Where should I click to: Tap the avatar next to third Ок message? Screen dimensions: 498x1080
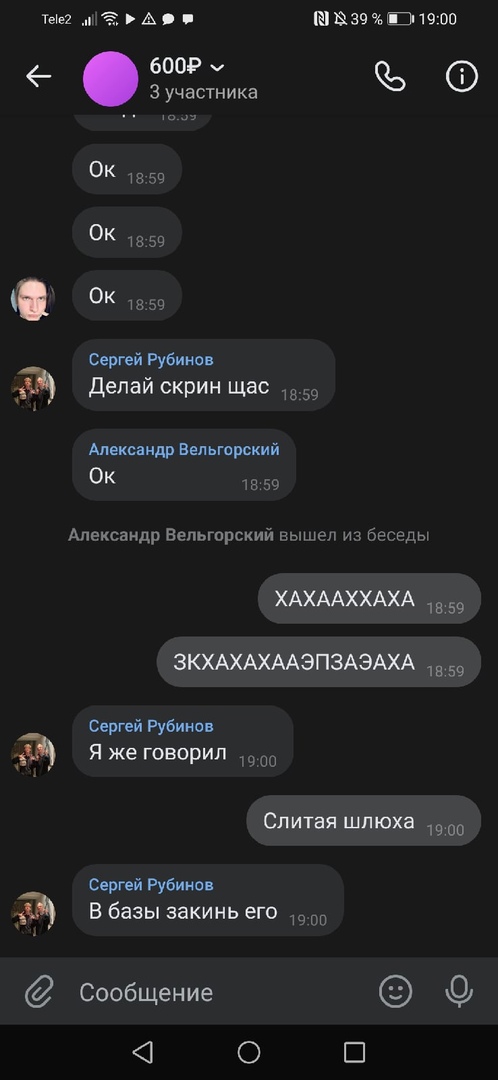(x=33, y=299)
